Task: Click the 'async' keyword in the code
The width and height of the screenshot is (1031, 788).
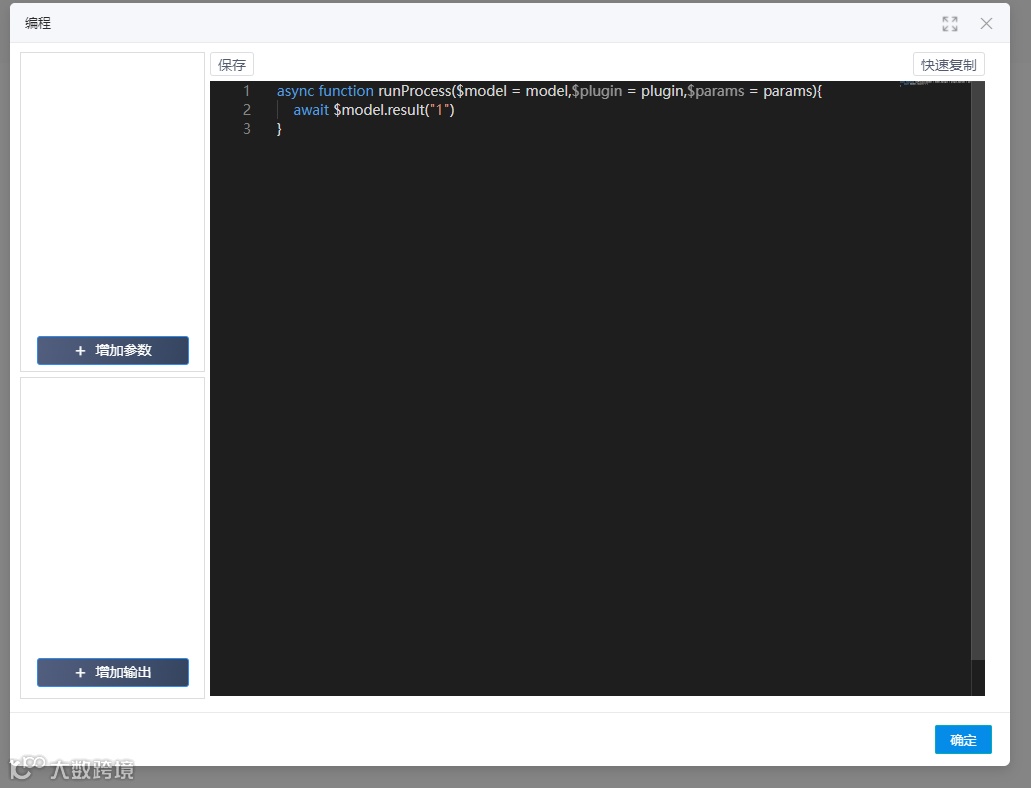Action: pos(295,91)
